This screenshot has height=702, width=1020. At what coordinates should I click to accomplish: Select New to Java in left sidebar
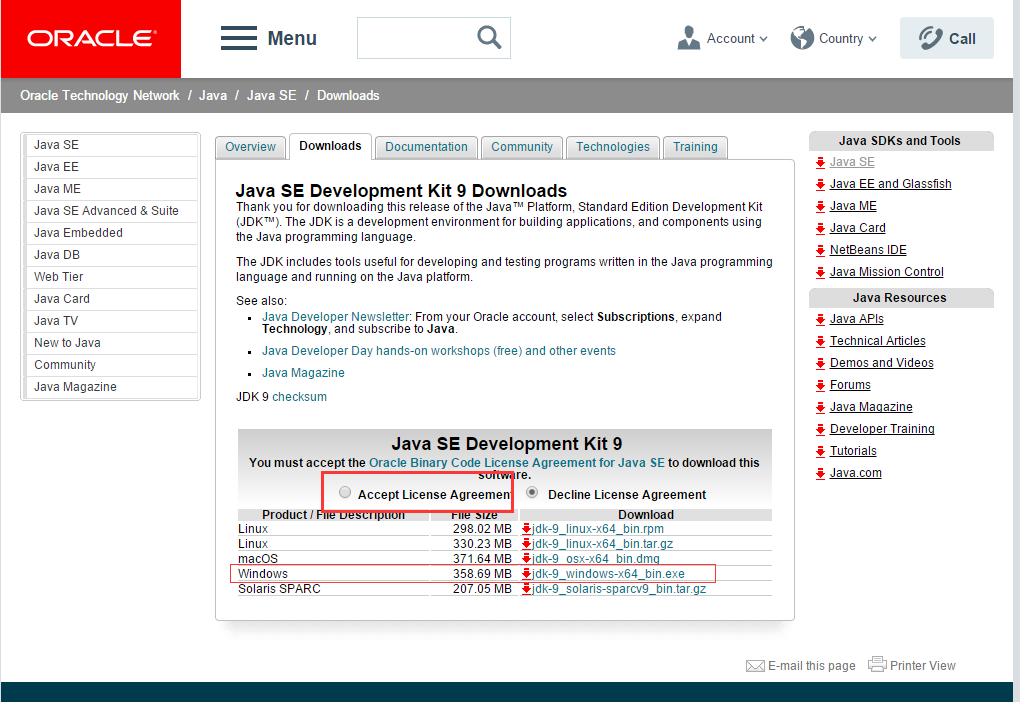click(x=111, y=343)
